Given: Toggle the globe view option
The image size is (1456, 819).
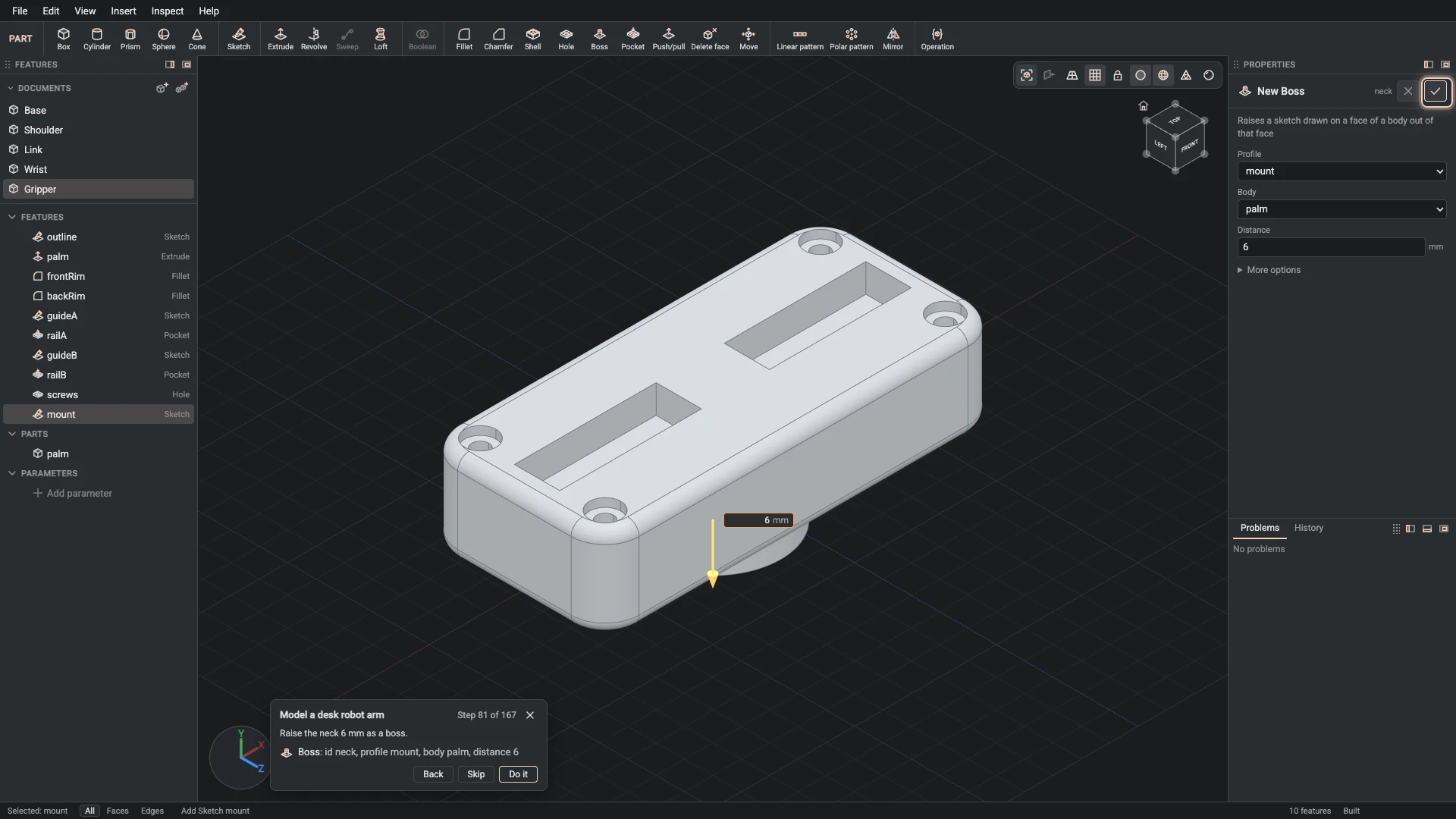Looking at the screenshot, I should point(1163,75).
